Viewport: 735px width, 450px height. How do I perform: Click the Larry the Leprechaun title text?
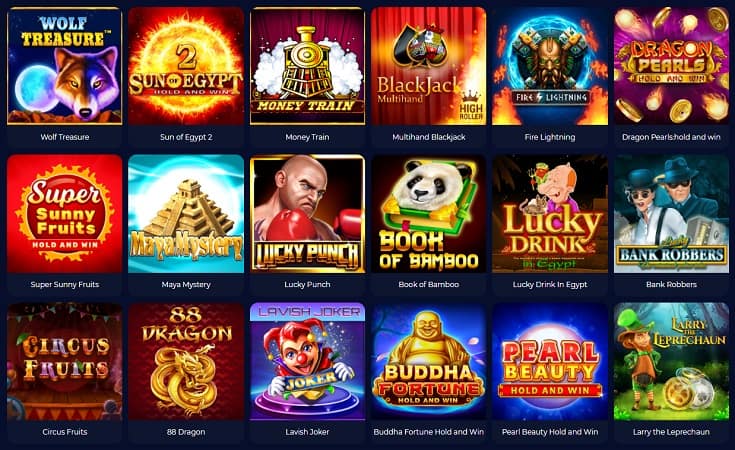pyautogui.click(x=671, y=432)
